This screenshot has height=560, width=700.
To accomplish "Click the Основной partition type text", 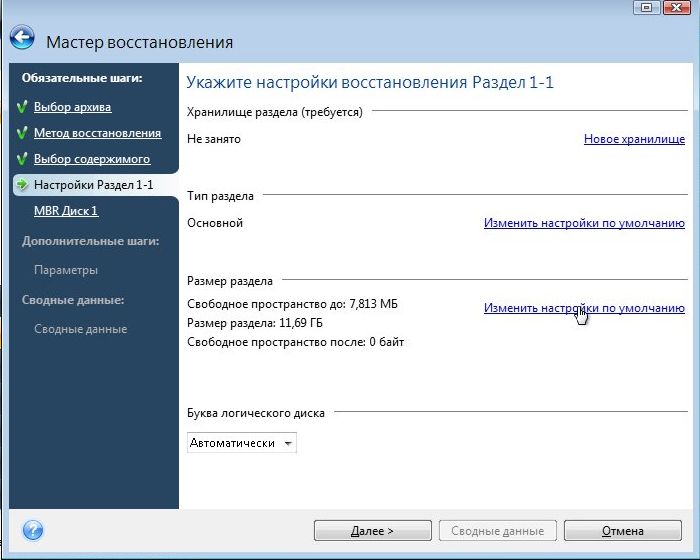I will point(215,223).
